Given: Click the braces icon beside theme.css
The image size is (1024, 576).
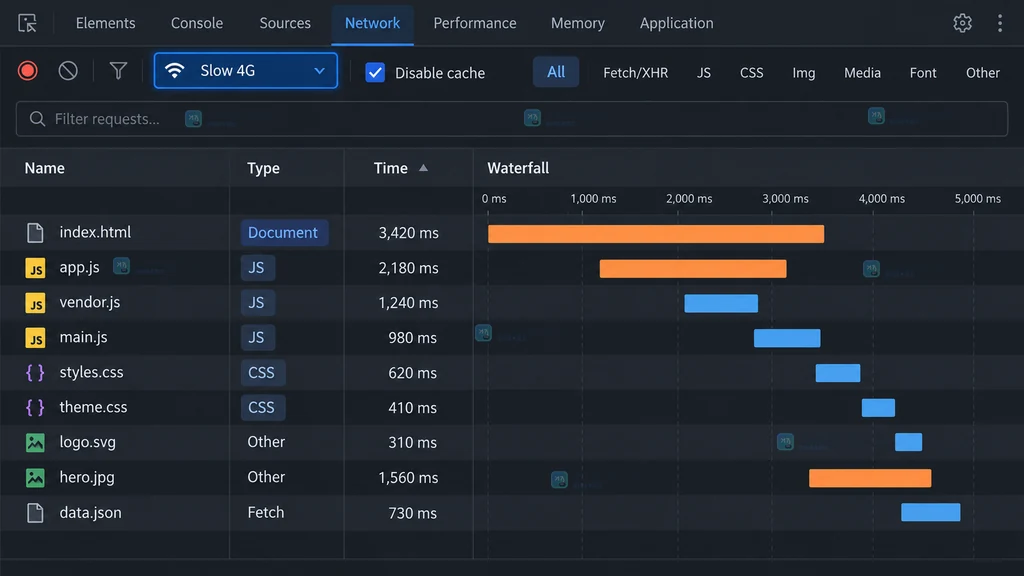Looking at the screenshot, I should pyautogui.click(x=35, y=408).
